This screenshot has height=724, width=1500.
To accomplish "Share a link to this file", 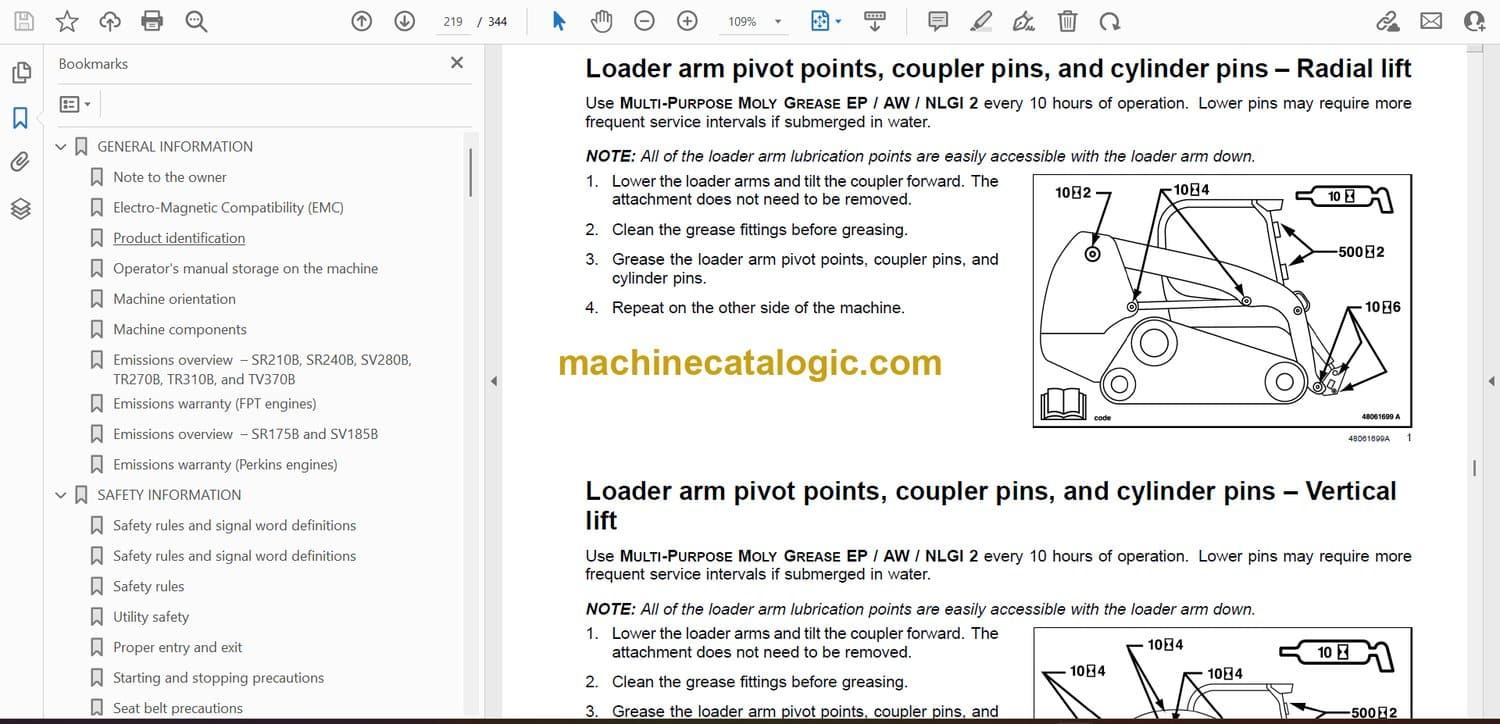I will click(x=1387, y=21).
